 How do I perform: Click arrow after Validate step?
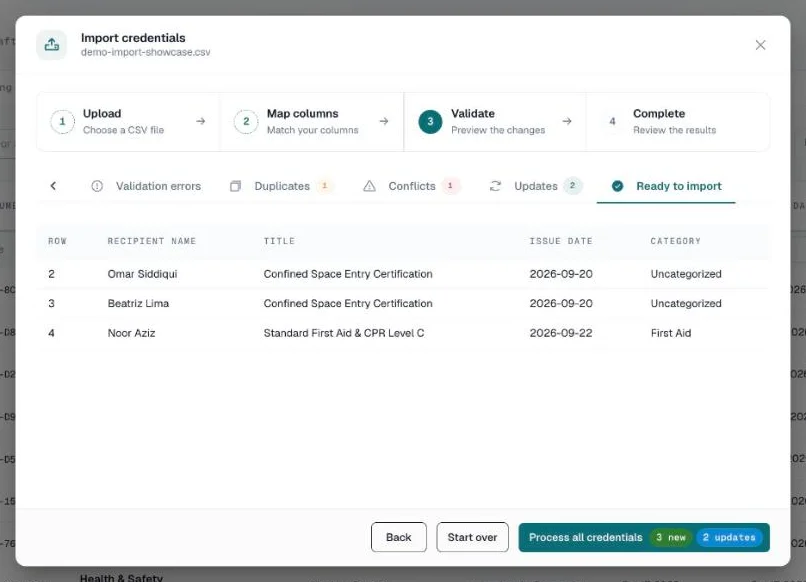tap(566, 121)
